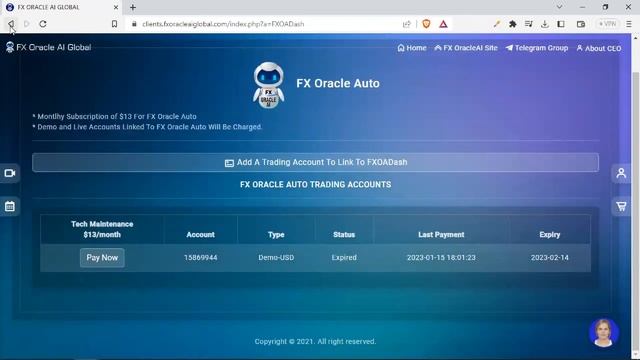This screenshot has height=360, width=640.
Task: Click the FX Oracle AI Global logo
Action: point(48,47)
